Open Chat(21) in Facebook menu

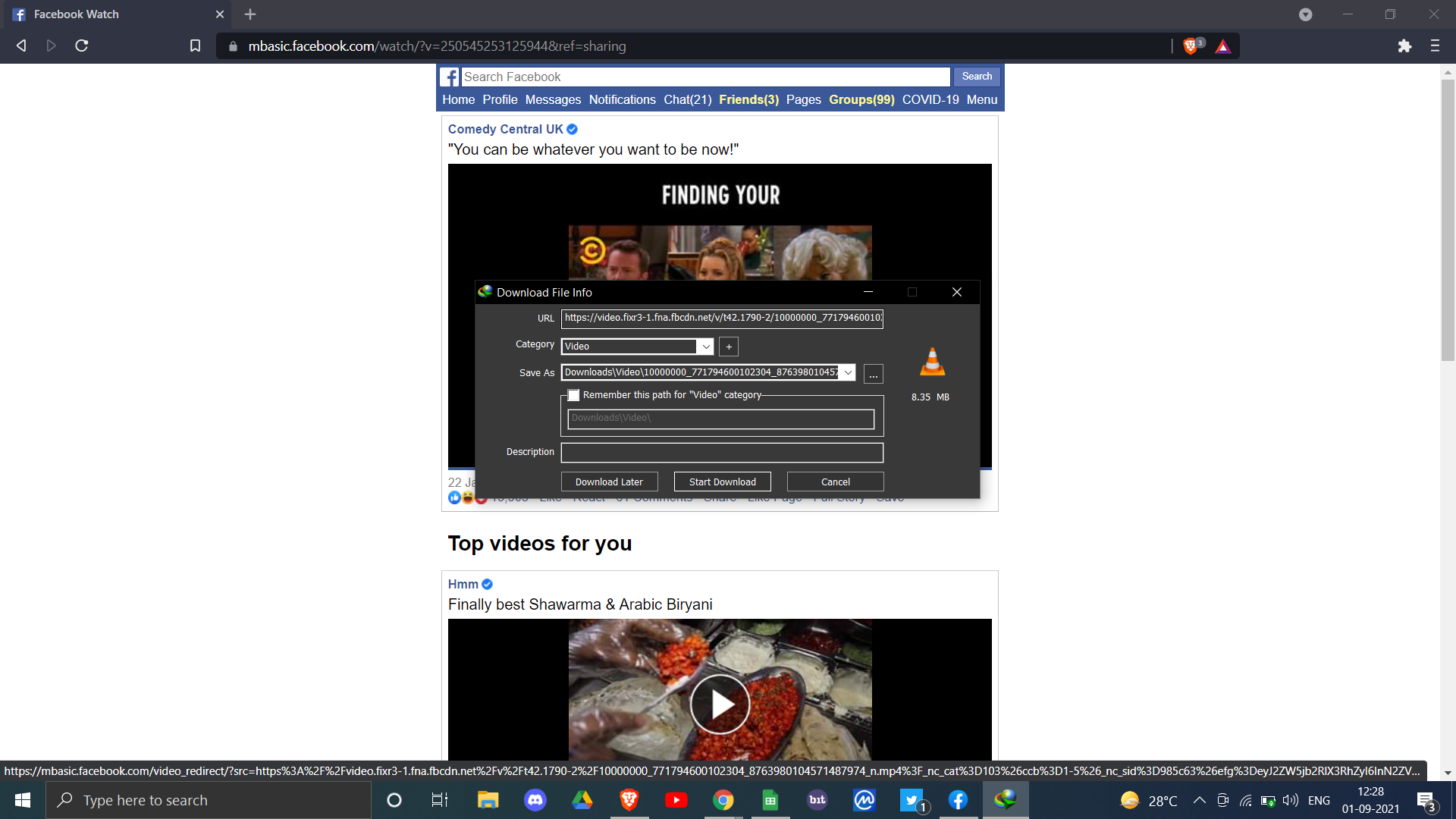point(688,100)
